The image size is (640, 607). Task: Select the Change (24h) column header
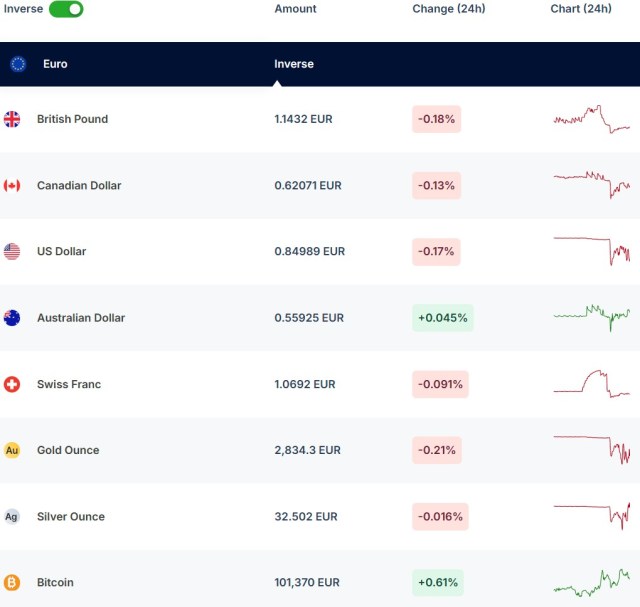coord(448,9)
